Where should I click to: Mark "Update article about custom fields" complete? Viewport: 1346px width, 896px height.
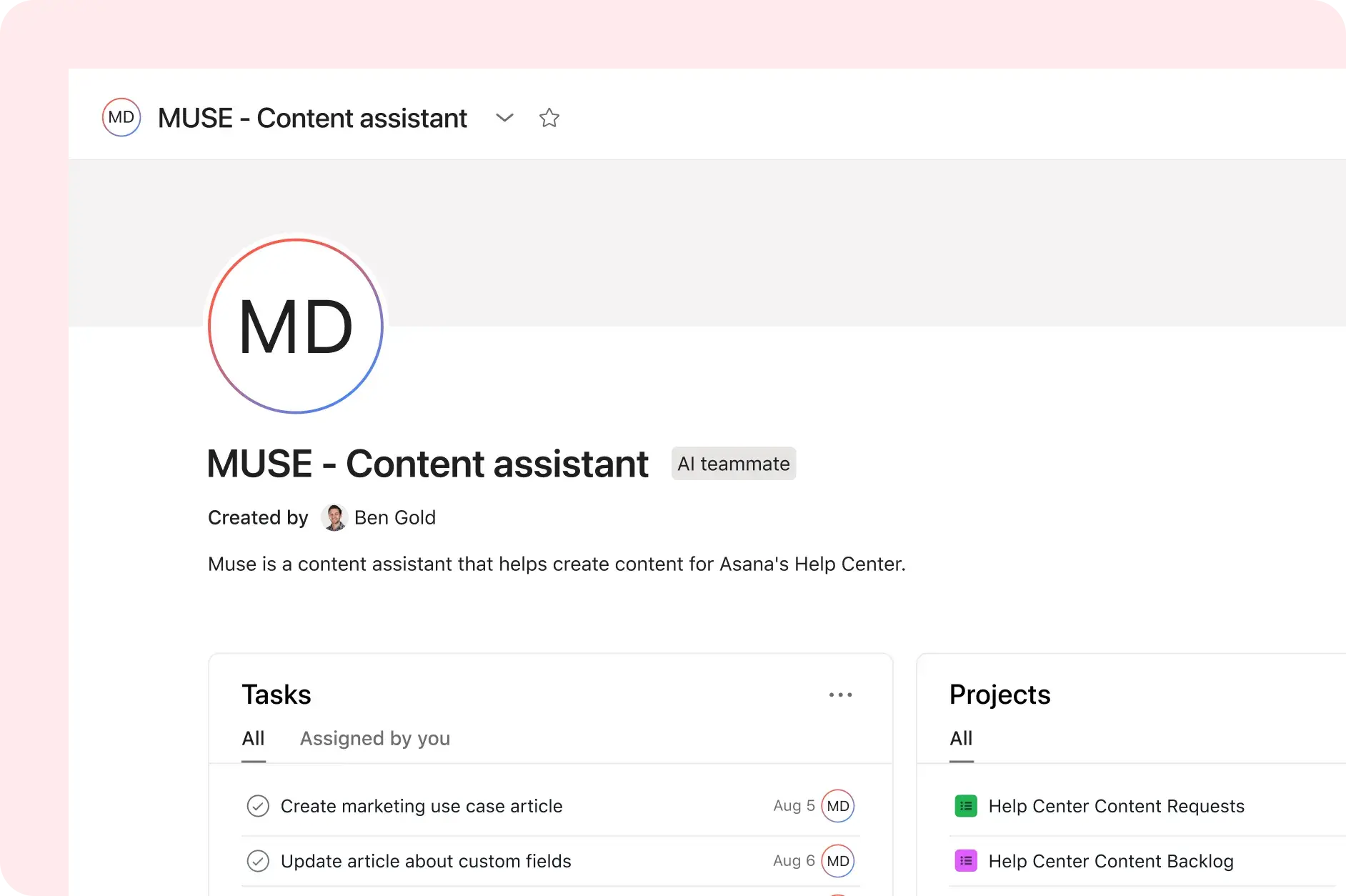point(258,861)
